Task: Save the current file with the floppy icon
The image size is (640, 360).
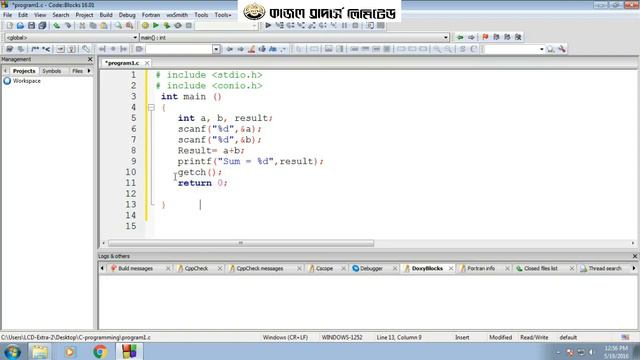Action: pyautogui.click(x=31, y=26)
